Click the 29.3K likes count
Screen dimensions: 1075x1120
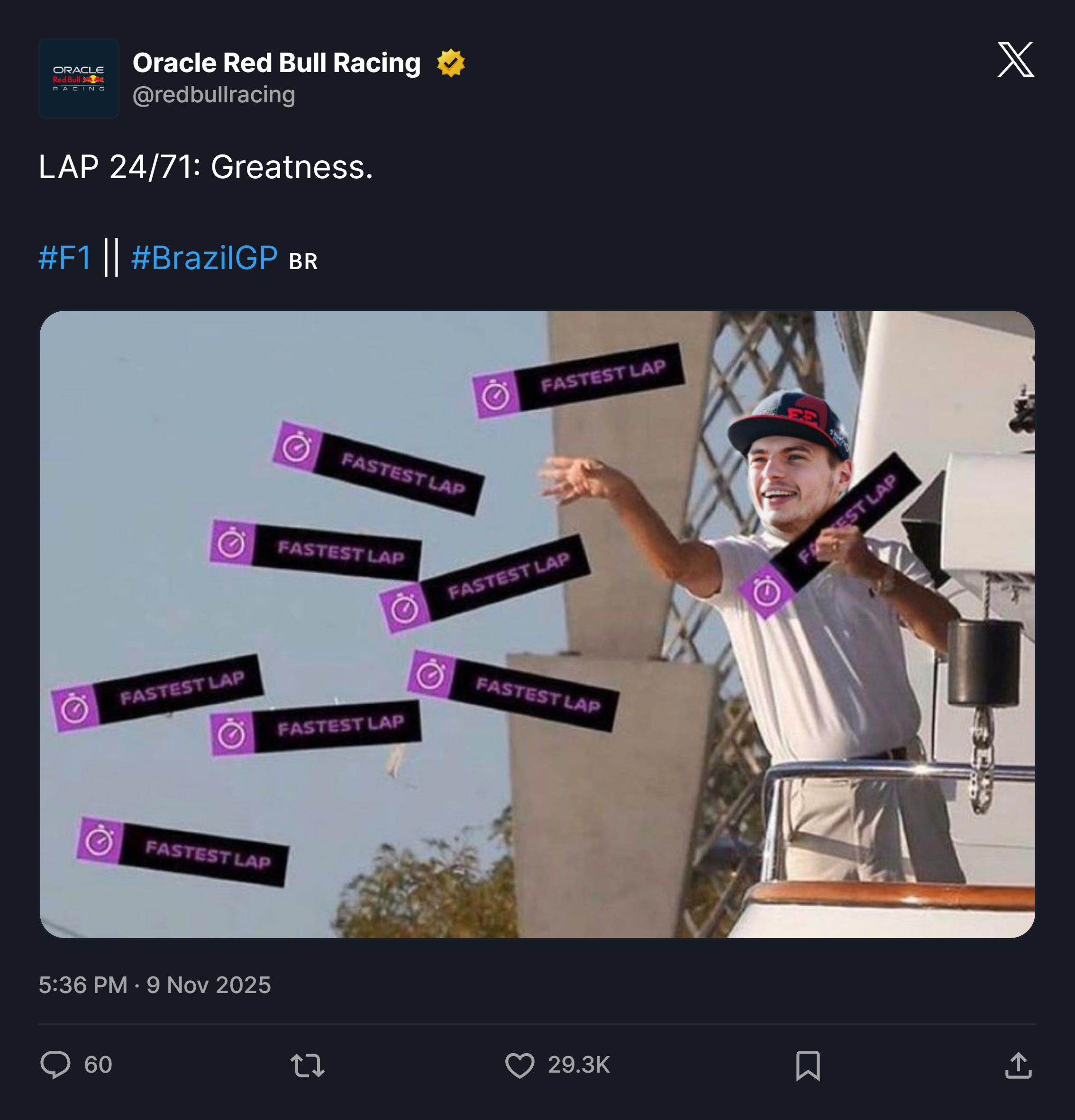[579, 1065]
